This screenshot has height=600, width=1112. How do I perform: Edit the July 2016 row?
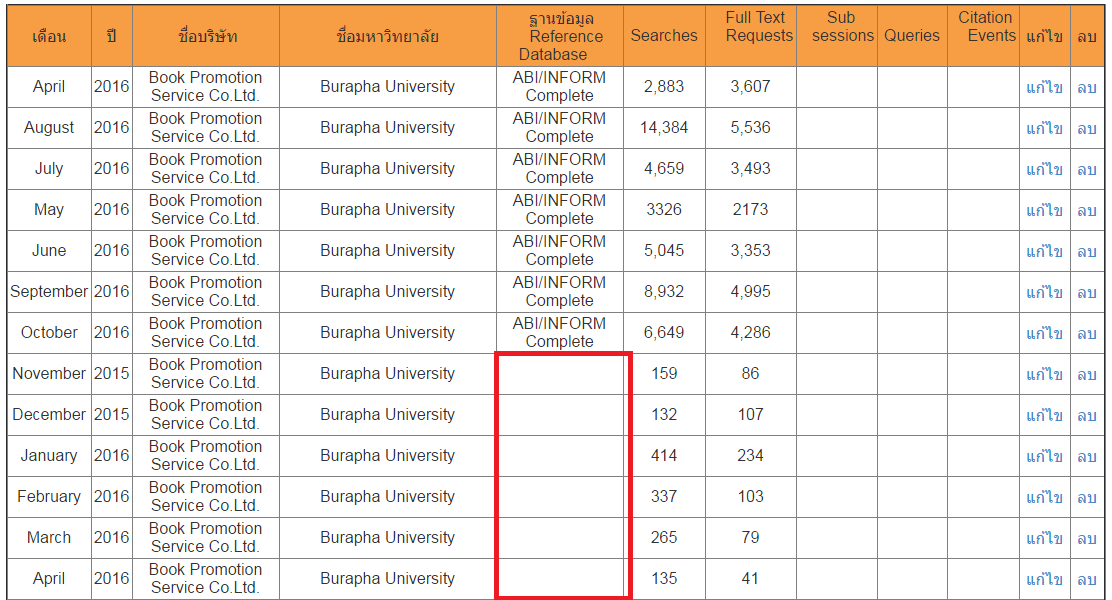[x=1044, y=169]
